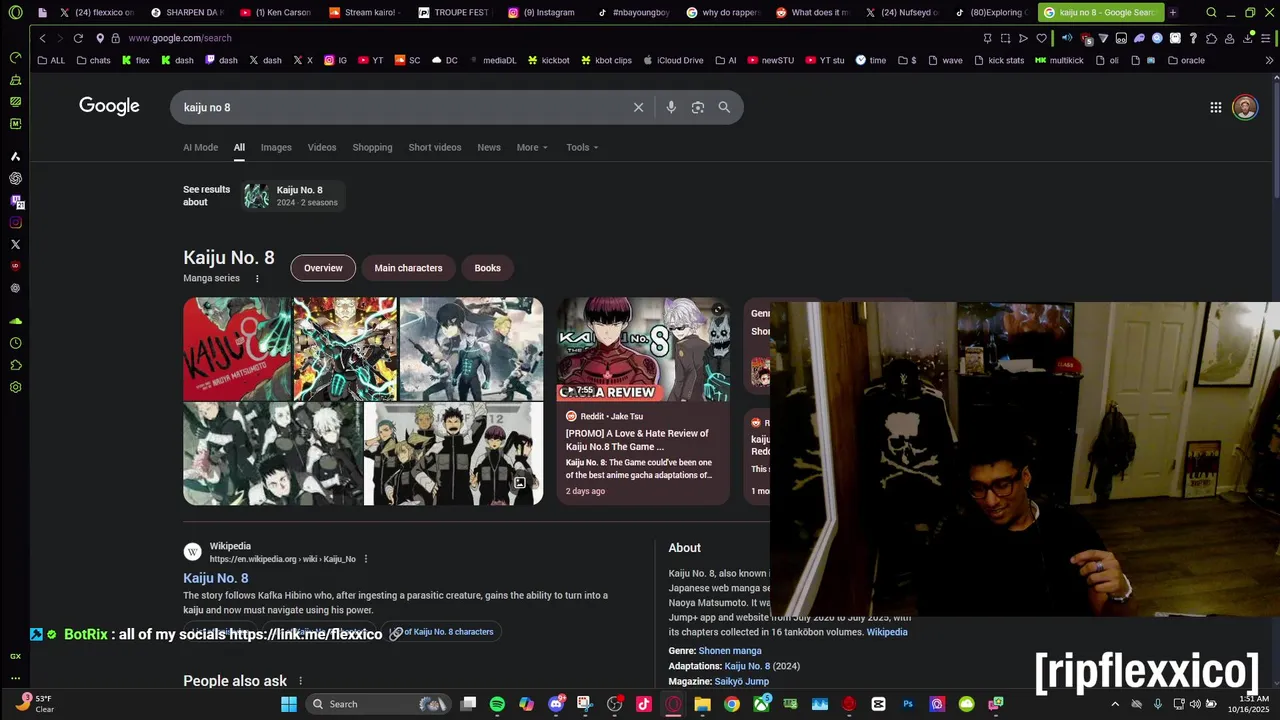Open the Google account profile picture
The image size is (1280, 720).
coord(1245,107)
